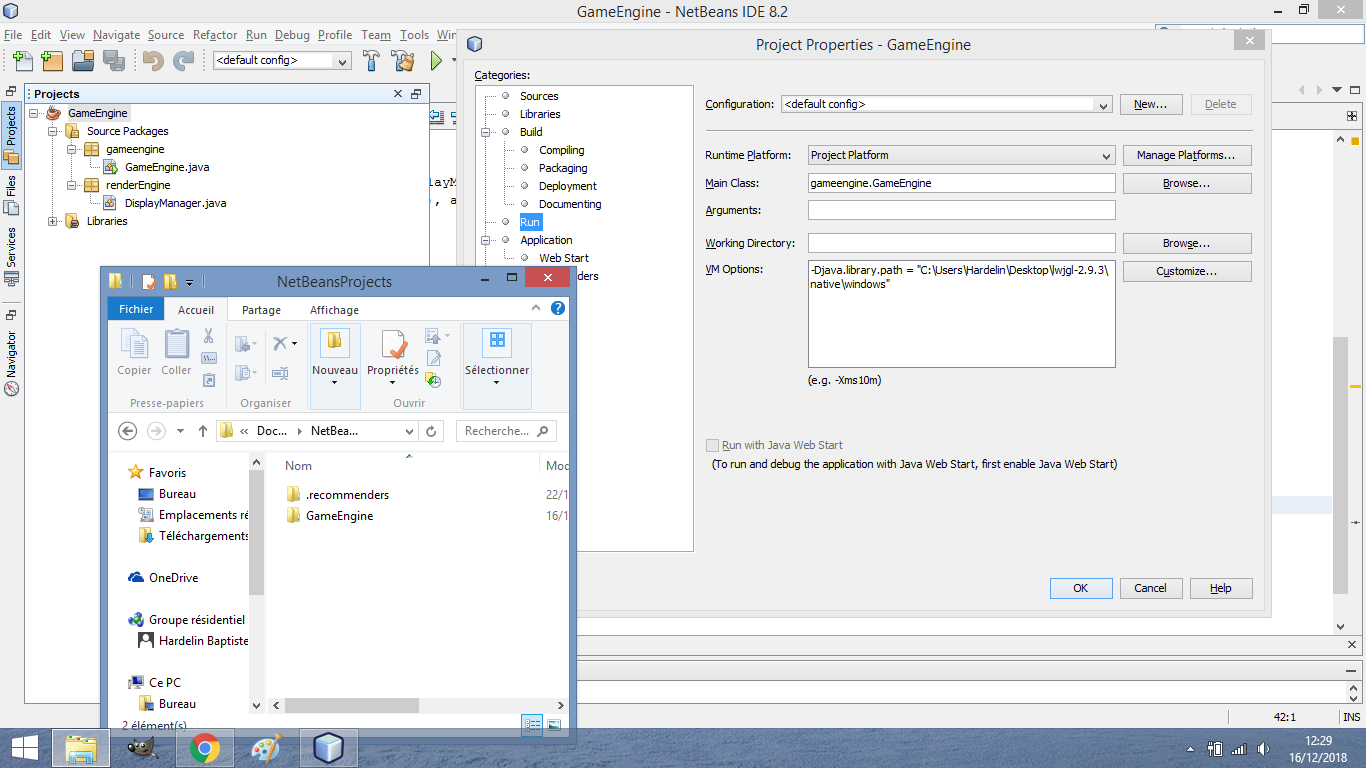Click the Arguments input field

pyautogui.click(x=961, y=210)
